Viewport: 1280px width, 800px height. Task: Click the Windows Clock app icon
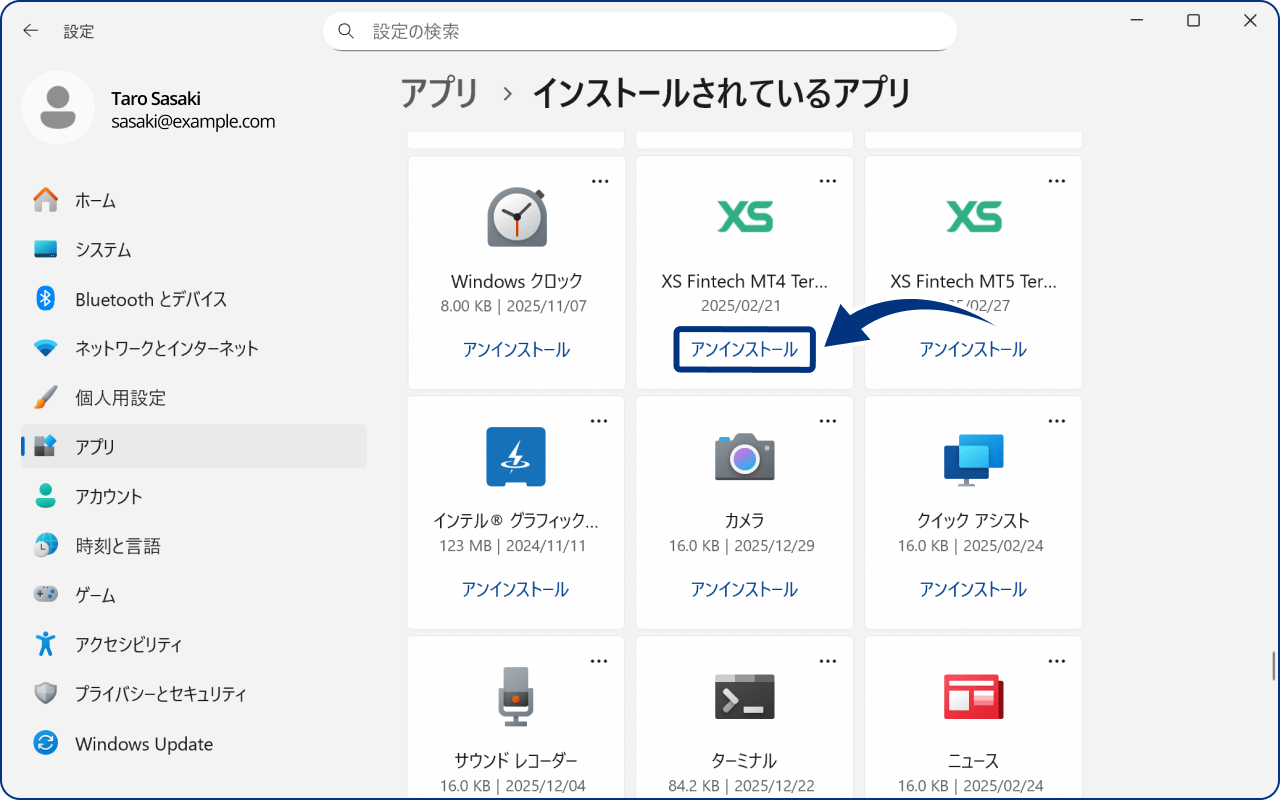(516, 217)
